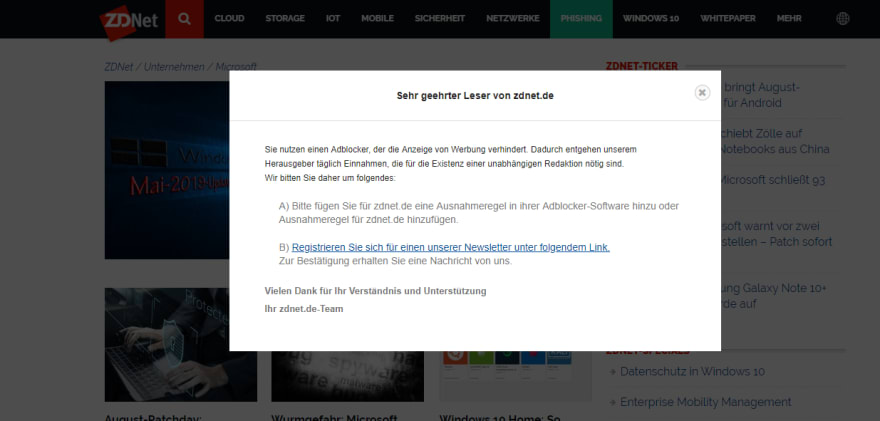Viewport: 880px width, 421px height.
Task: Close the adblocker notice dialog
Action: [702, 93]
